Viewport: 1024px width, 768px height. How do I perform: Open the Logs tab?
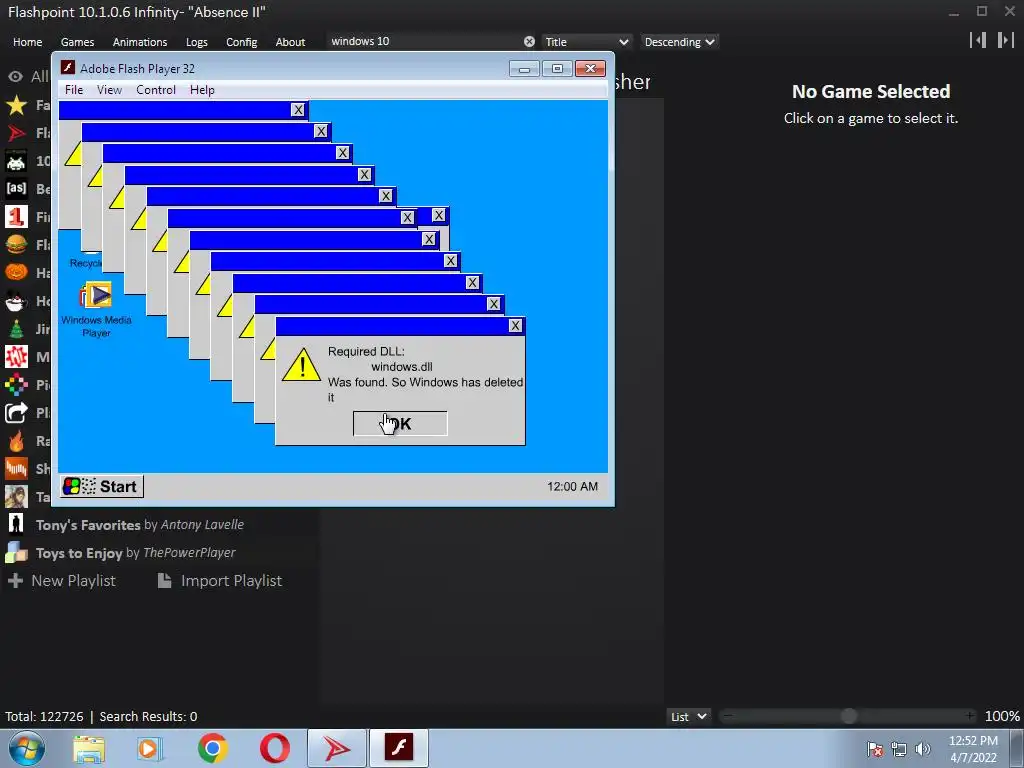coord(197,42)
